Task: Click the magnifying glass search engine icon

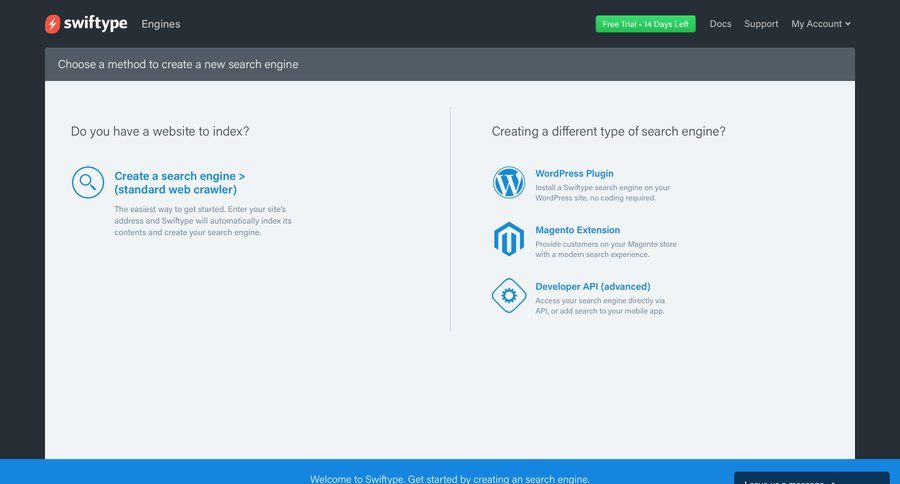Action: coord(88,183)
